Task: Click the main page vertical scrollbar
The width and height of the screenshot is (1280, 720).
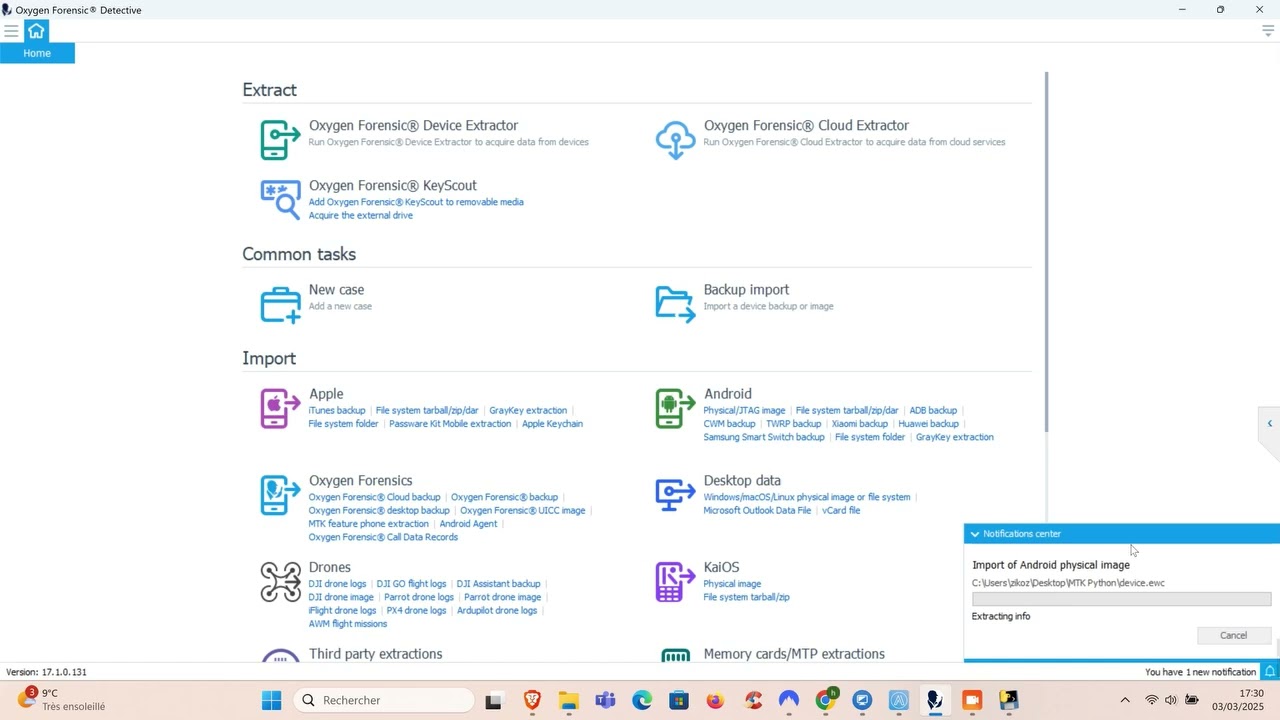Action: click(x=1047, y=252)
